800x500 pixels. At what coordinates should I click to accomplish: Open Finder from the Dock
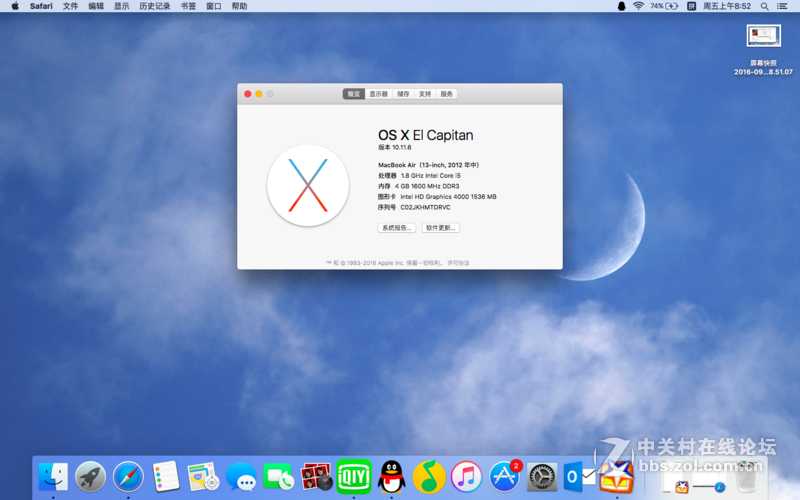[x=54, y=477]
